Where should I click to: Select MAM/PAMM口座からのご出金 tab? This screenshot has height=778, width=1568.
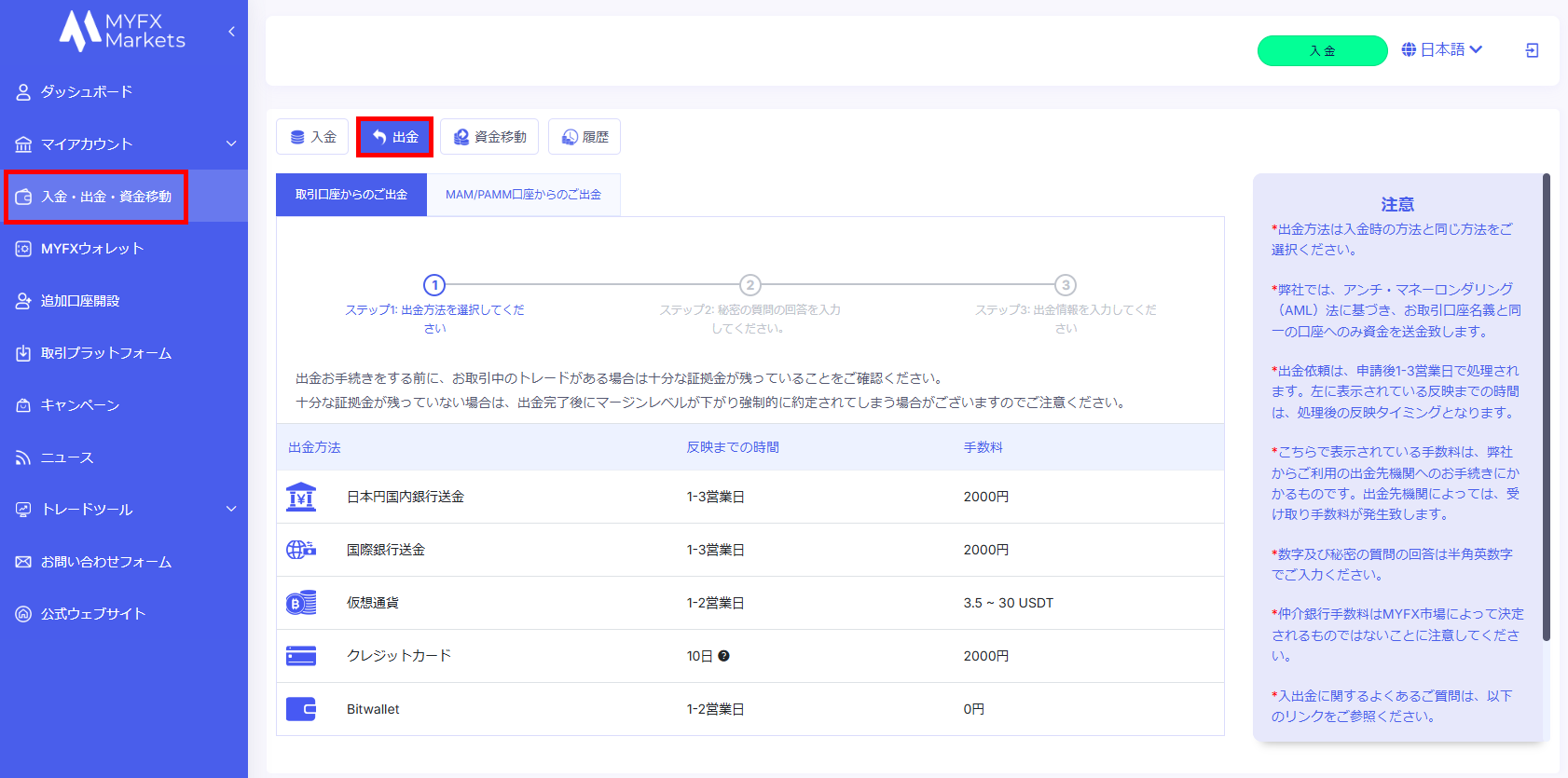click(x=523, y=195)
